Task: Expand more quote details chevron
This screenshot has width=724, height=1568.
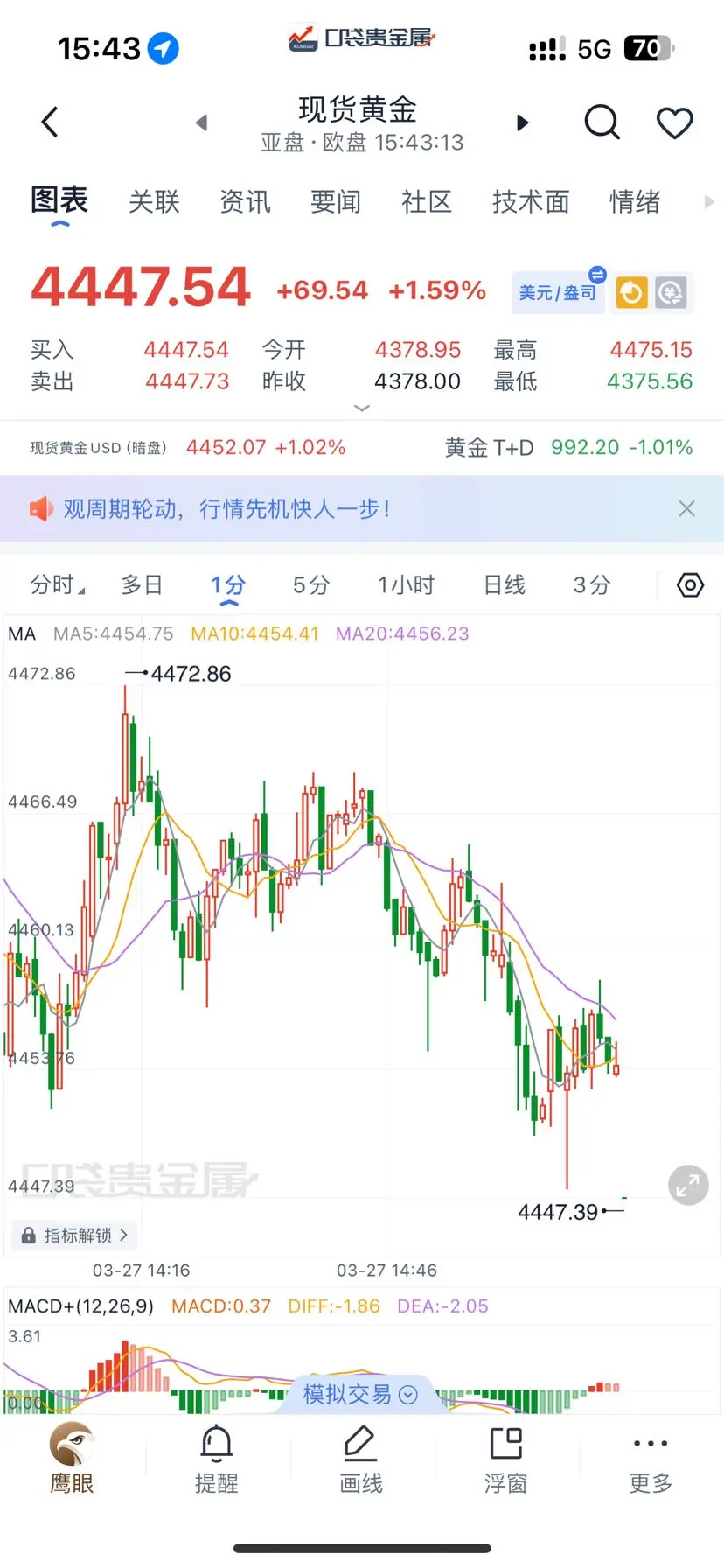Action: point(361,408)
